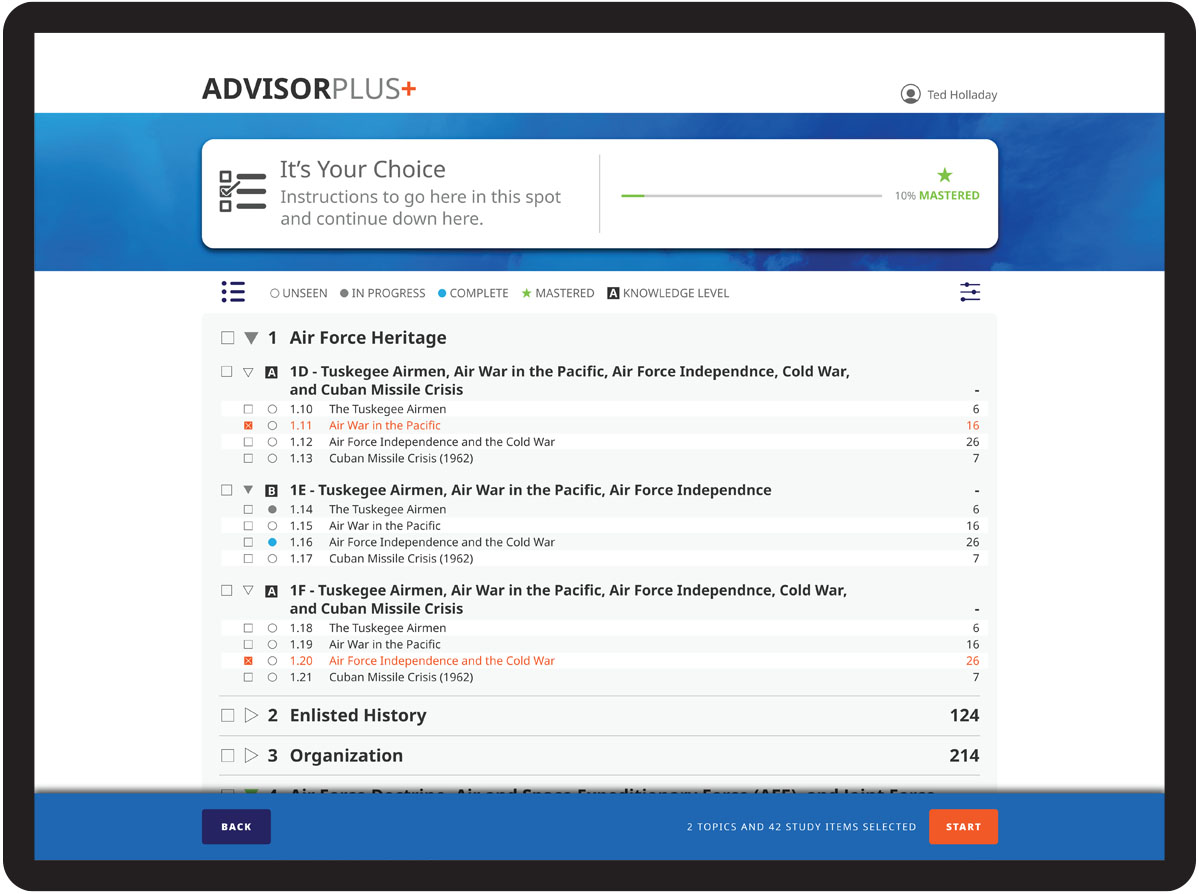
Task: Click the knowledge level A badge for 1D
Action: [x=271, y=372]
